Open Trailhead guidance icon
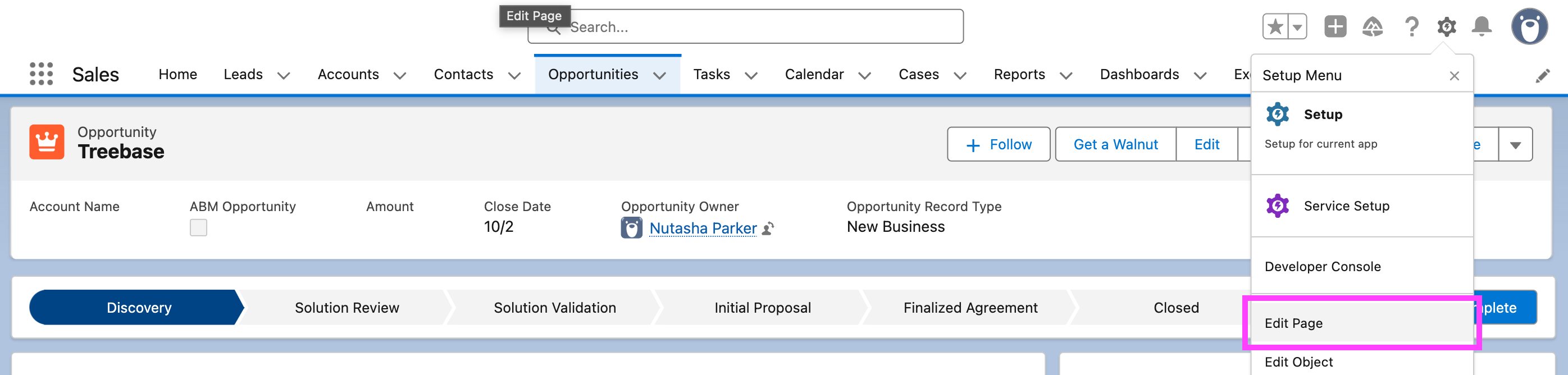This screenshot has height=375, width=1568. [x=1373, y=27]
